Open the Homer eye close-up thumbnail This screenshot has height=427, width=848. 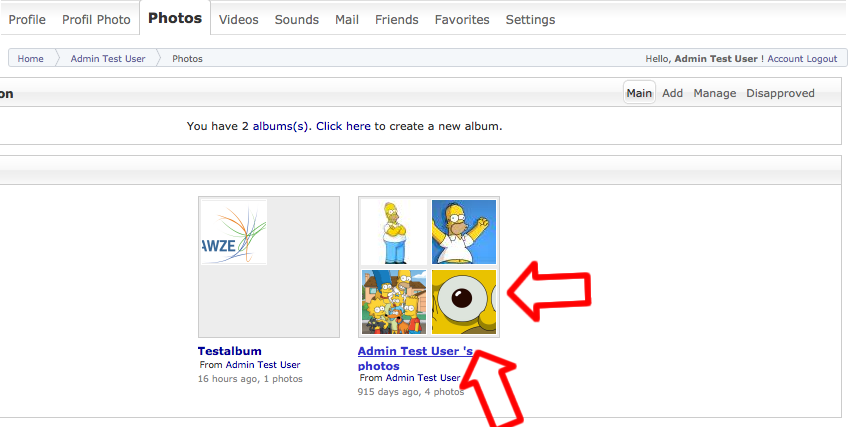tap(464, 301)
